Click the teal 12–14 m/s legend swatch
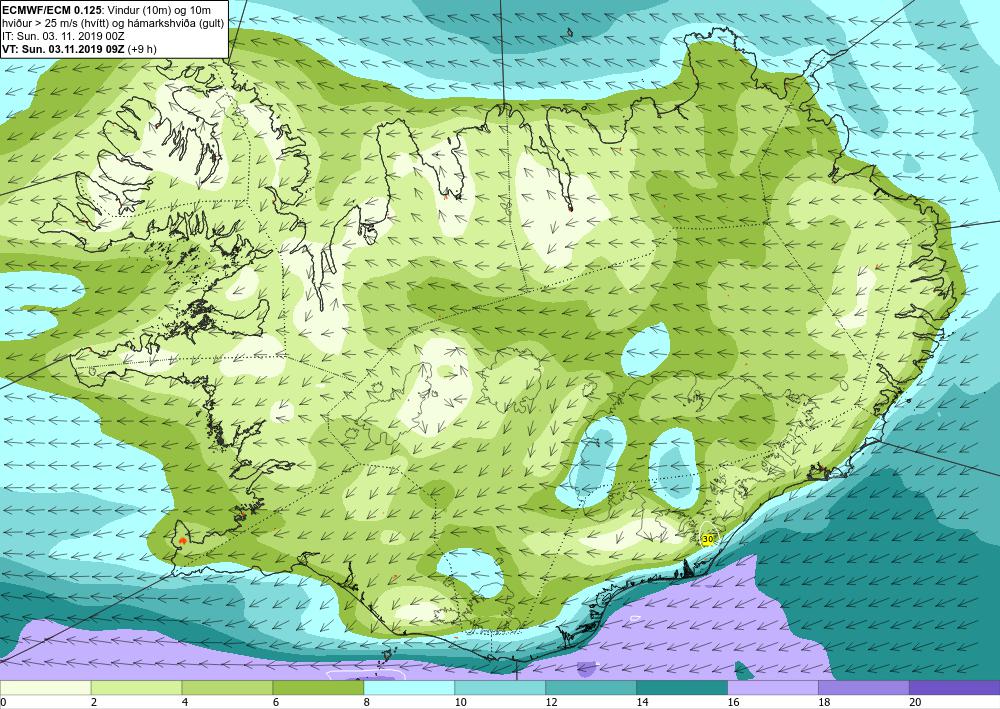1000x709 pixels. click(x=591, y=688)
